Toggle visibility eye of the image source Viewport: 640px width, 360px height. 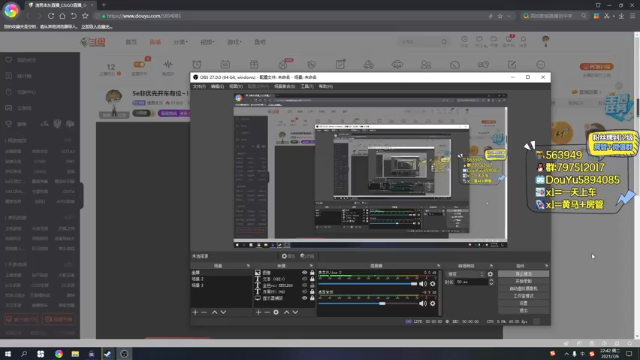coord(304,273)
